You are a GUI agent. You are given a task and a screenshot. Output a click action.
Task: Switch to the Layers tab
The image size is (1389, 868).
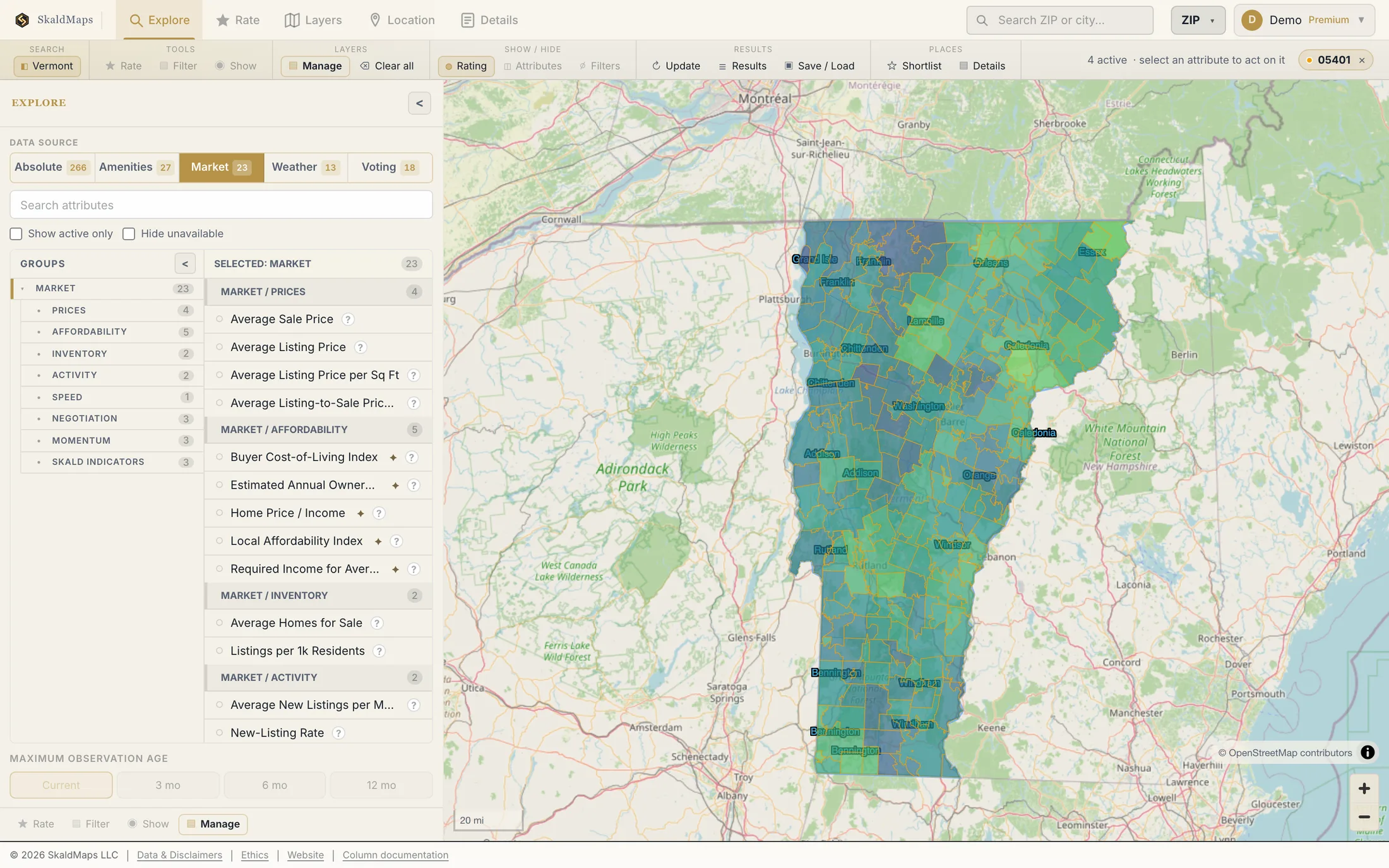click(313, 20)
